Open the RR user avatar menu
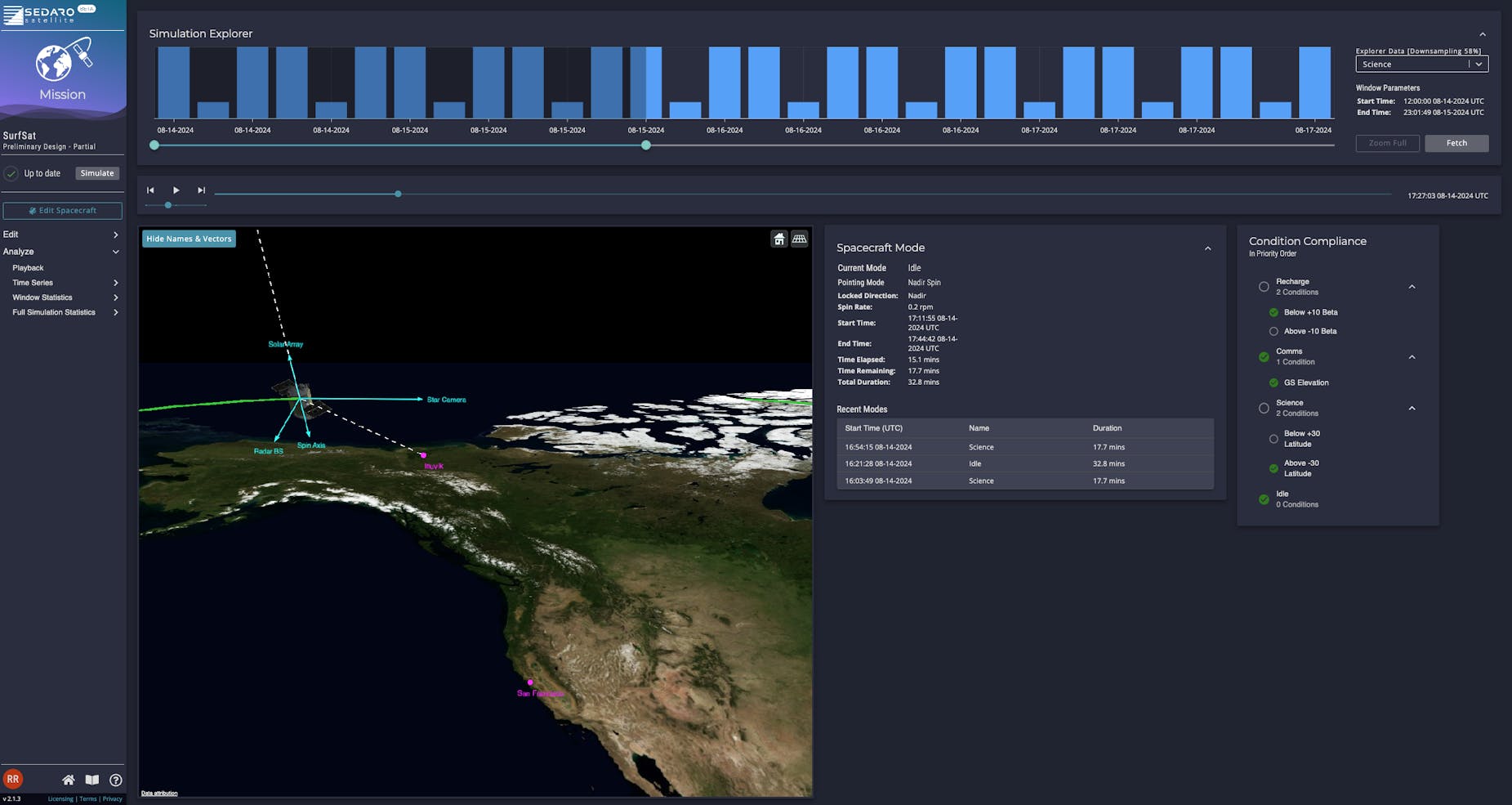Viewport: 1512px width, 805px height. click(13, 779)
